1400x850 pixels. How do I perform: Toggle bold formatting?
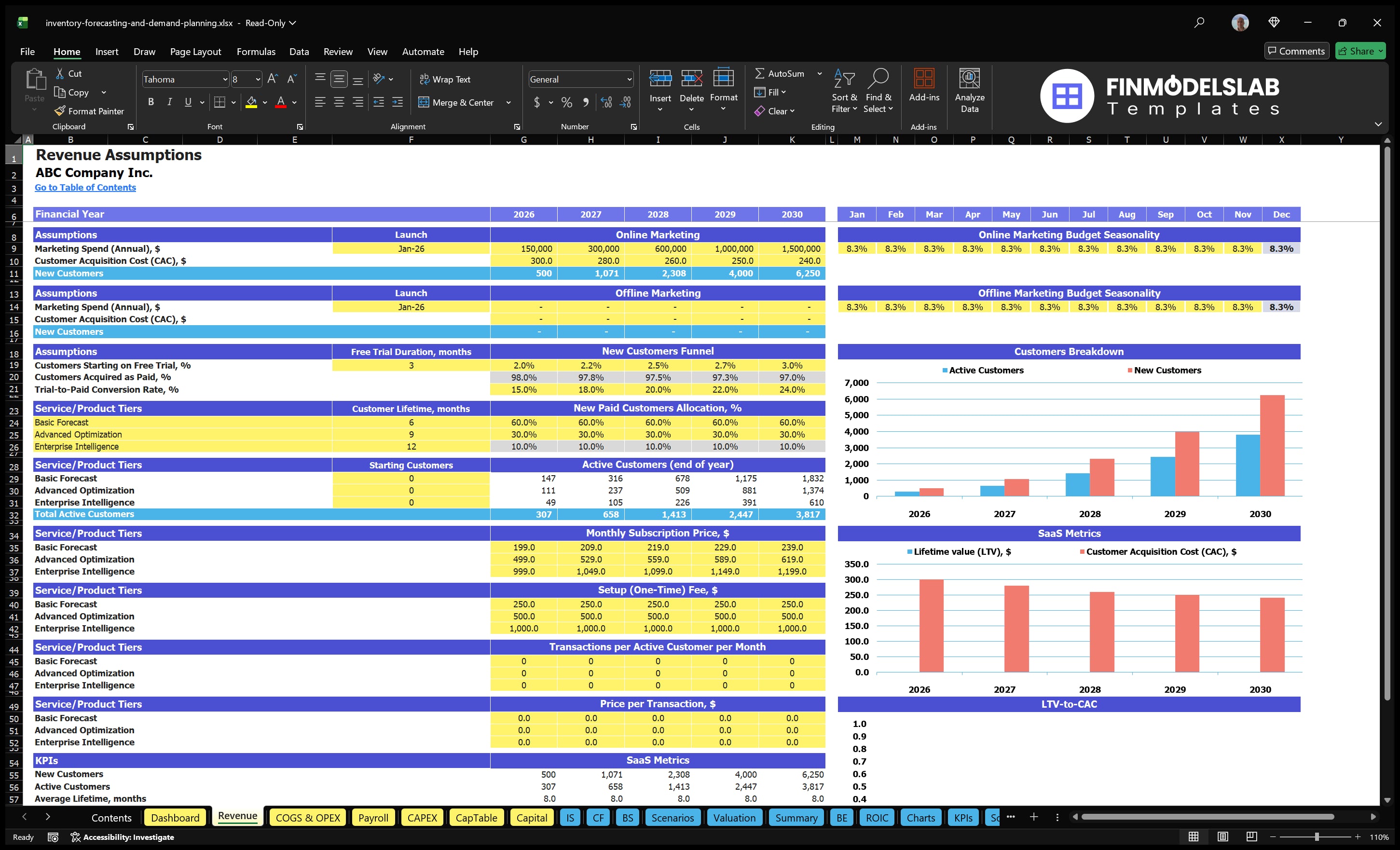point(151,102)
